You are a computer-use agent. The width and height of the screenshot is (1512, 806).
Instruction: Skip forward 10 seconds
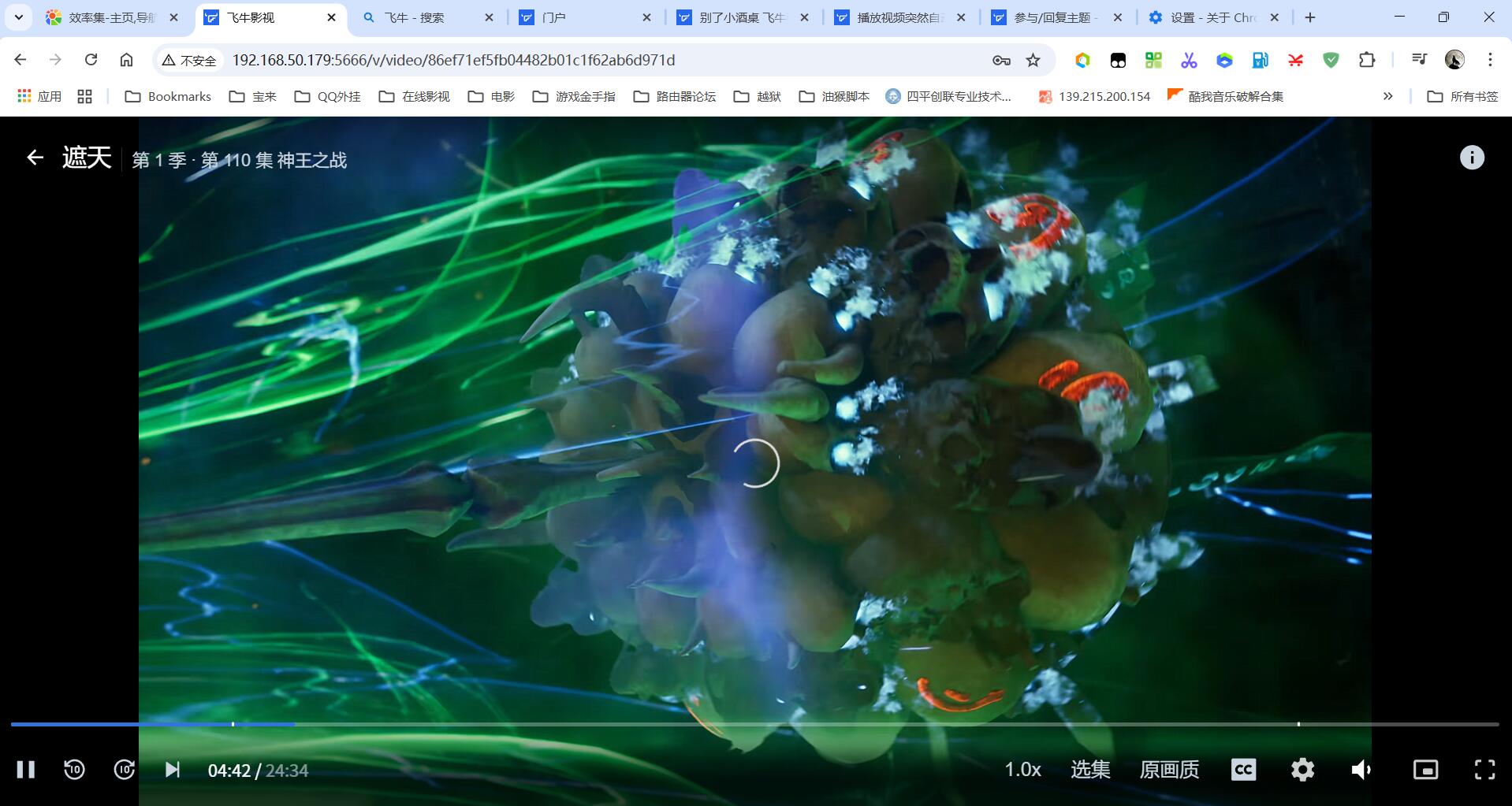pos(124,770)
